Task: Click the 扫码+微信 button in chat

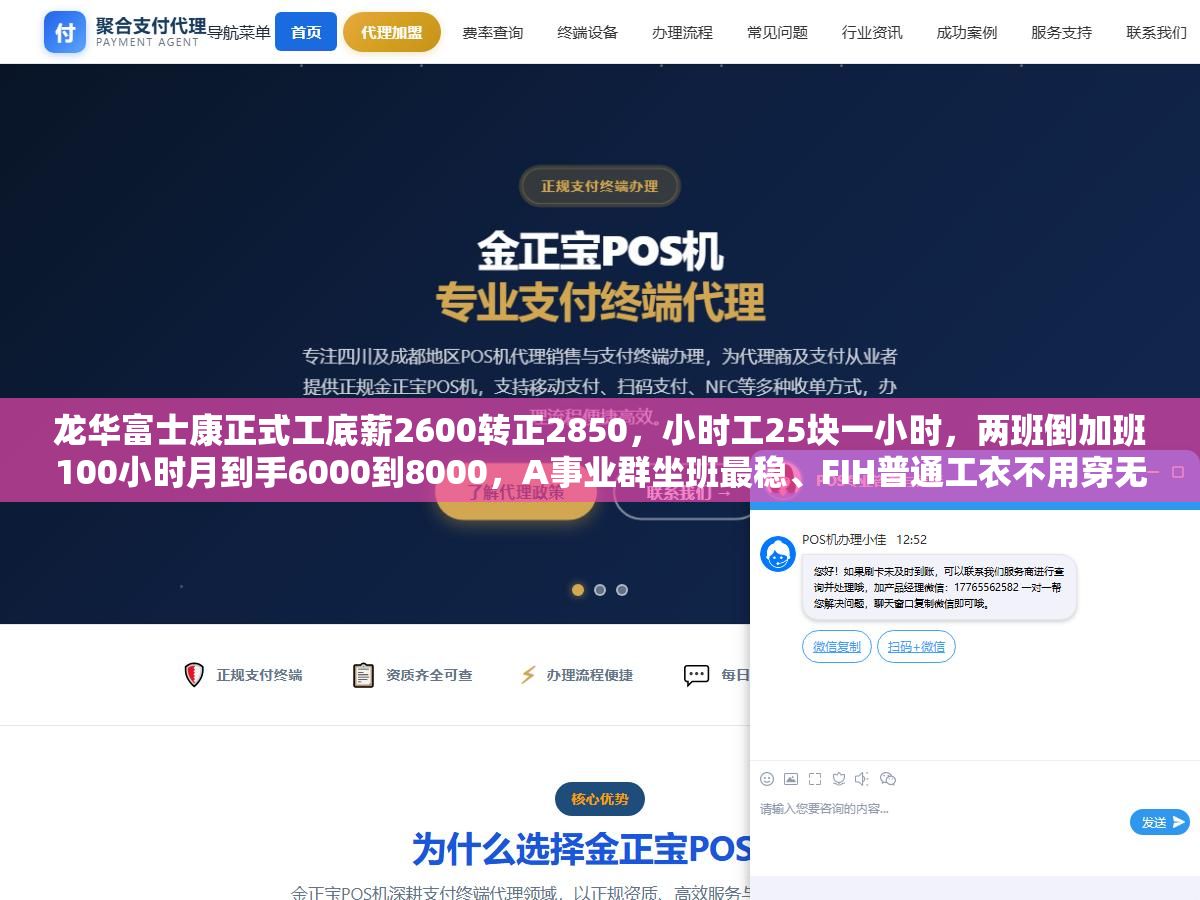Action: [x=917, y=647]
